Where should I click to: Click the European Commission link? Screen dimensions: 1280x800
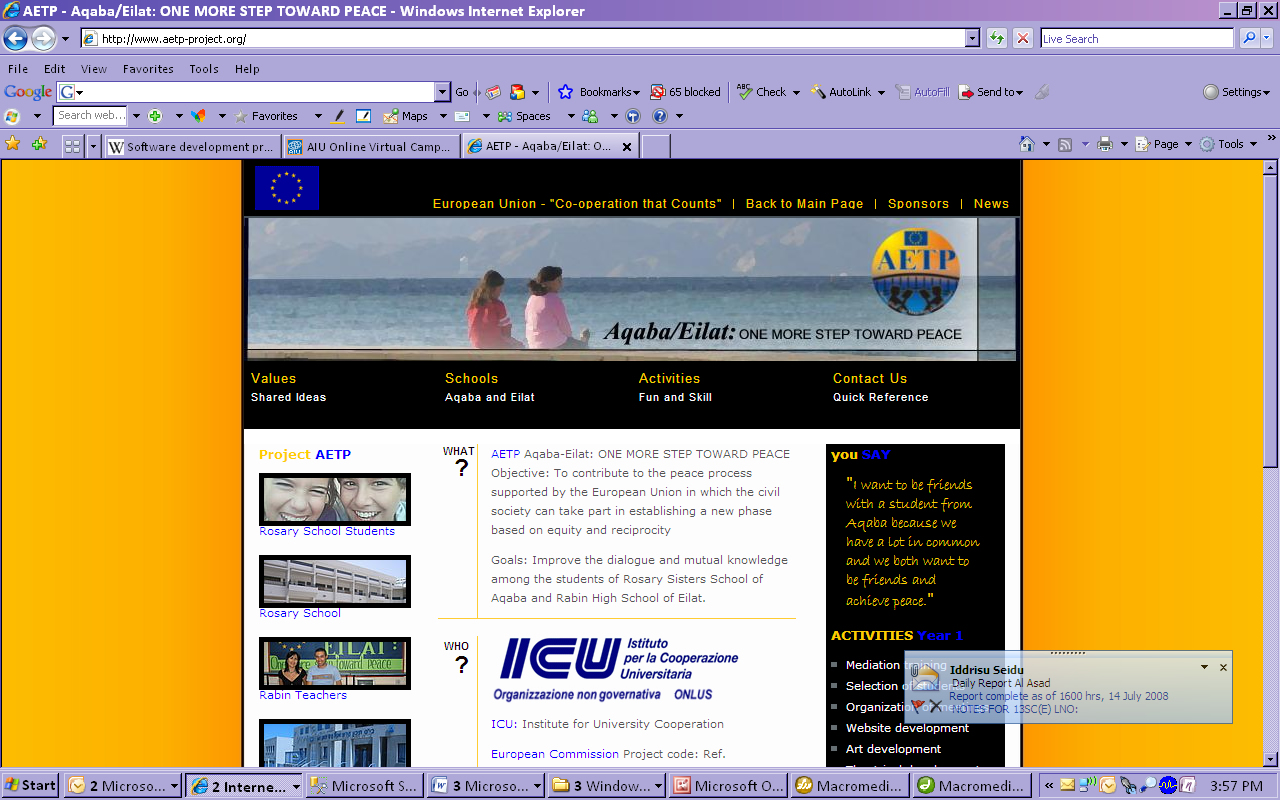click(x=555, y=754)
